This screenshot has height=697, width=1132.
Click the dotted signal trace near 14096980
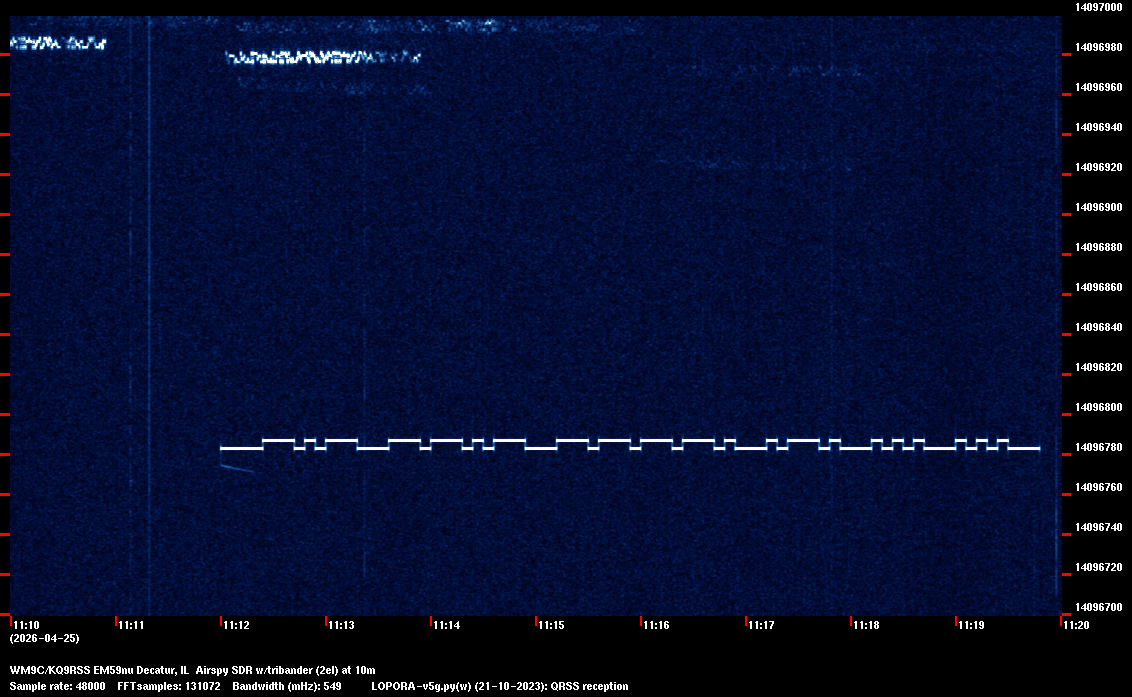coord(322,58)
